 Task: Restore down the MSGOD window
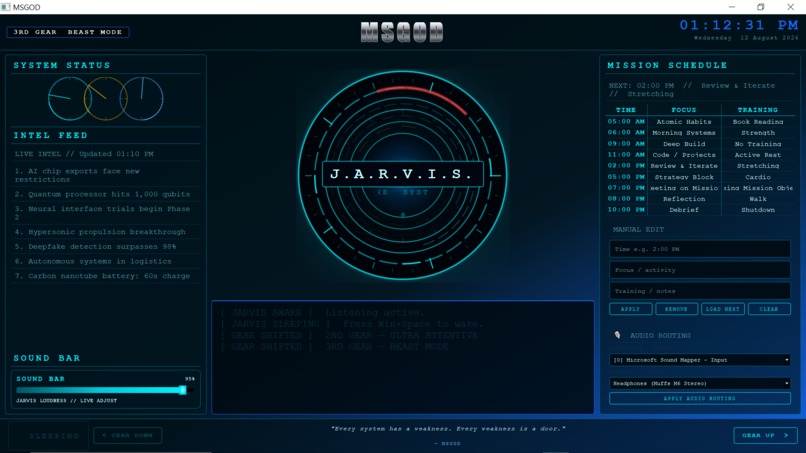pyautogui.click(x=761, y=7)
